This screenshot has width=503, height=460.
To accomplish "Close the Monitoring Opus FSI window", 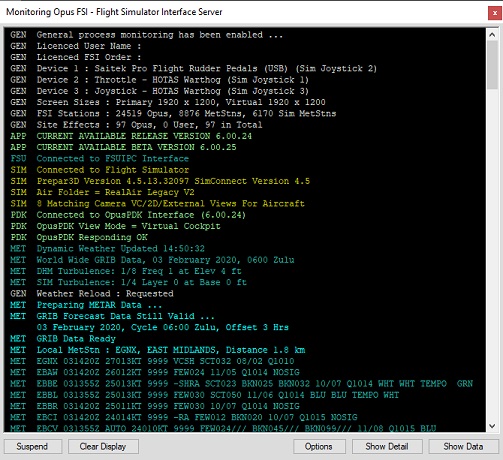I will pos(495,13).
